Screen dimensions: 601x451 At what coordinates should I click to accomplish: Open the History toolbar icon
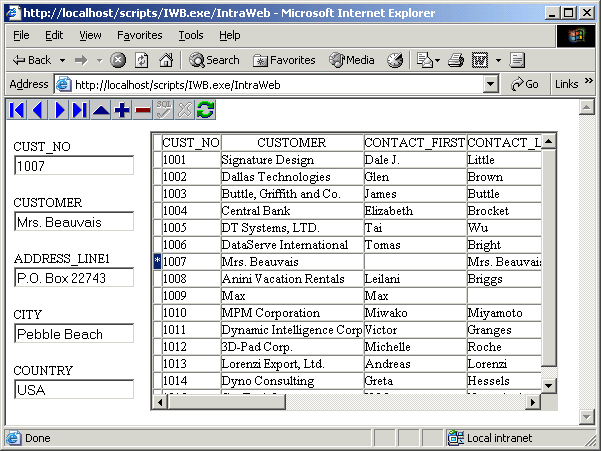pos(395,60)
